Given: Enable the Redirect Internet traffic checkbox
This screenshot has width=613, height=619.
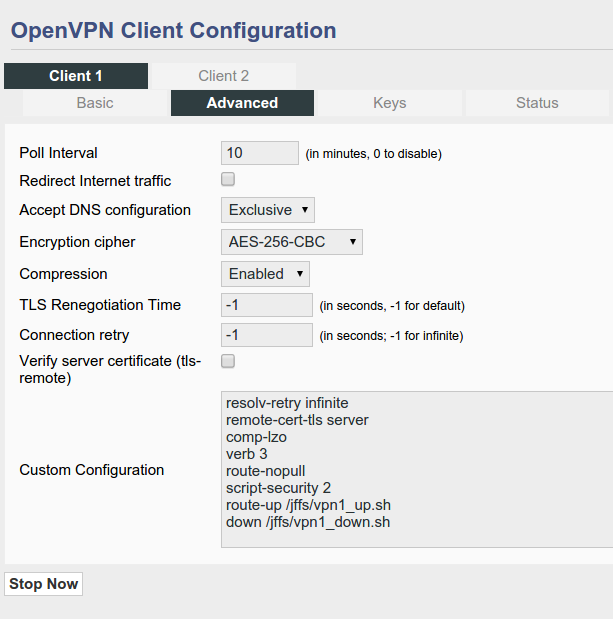Looking at the screenshot, I should coord(228,179).
